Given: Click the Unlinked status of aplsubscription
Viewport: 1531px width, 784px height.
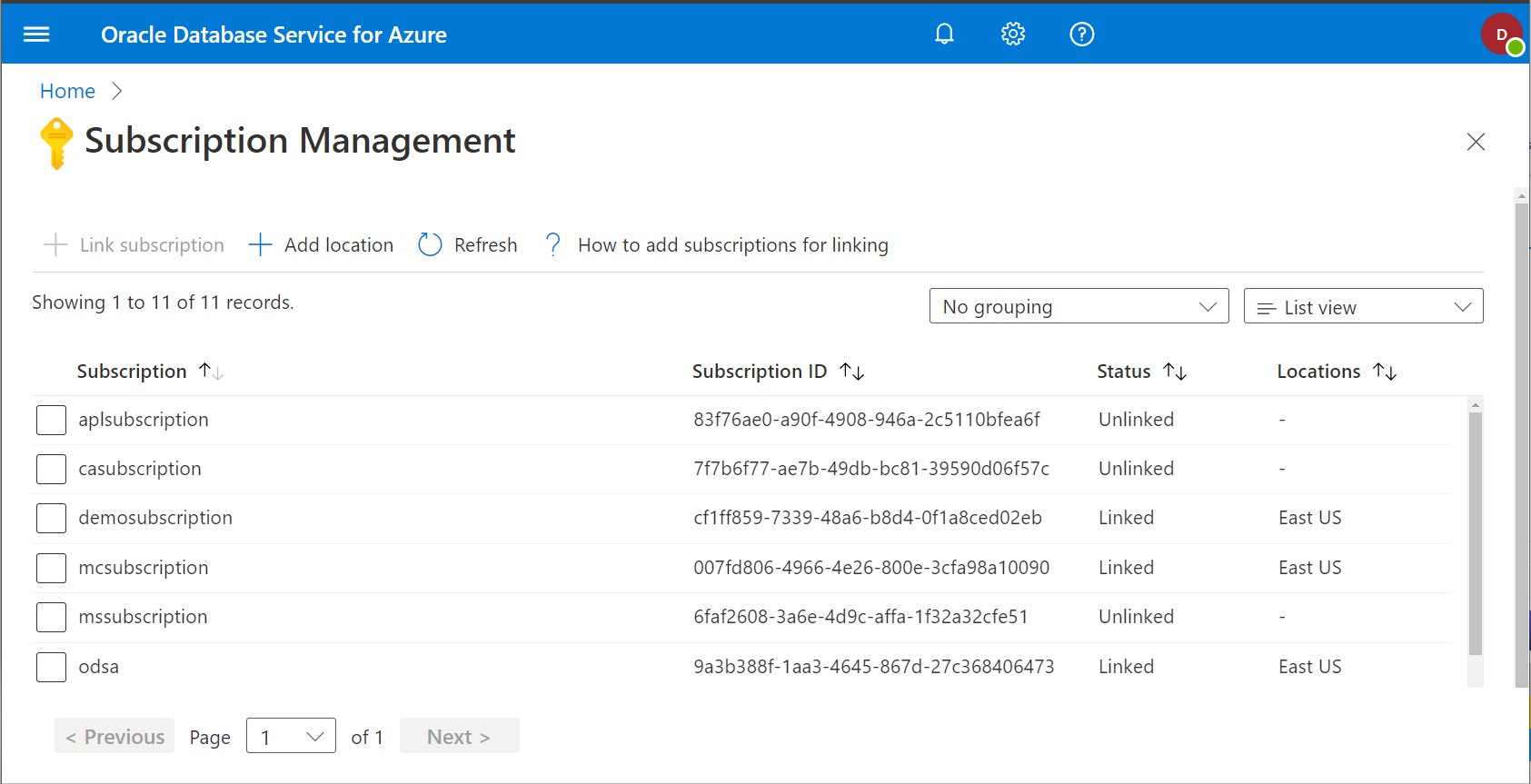Looking at the screenshot, I should coord(1136,420).
